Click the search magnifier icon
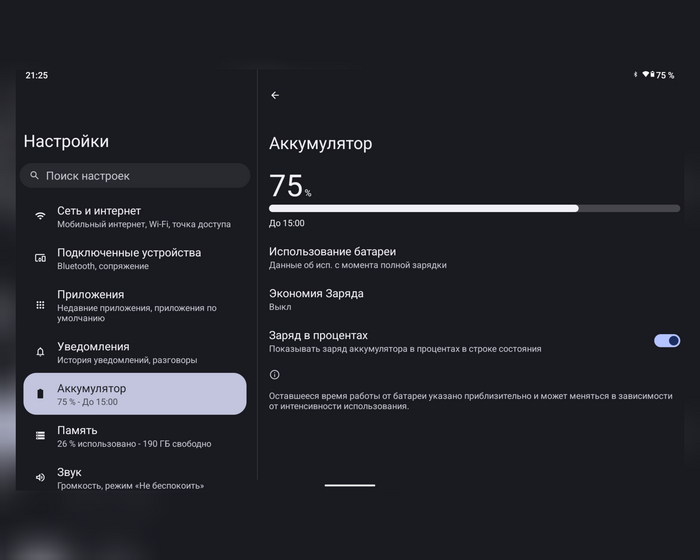This screenshot has width=700, height=560. (35, 176)
